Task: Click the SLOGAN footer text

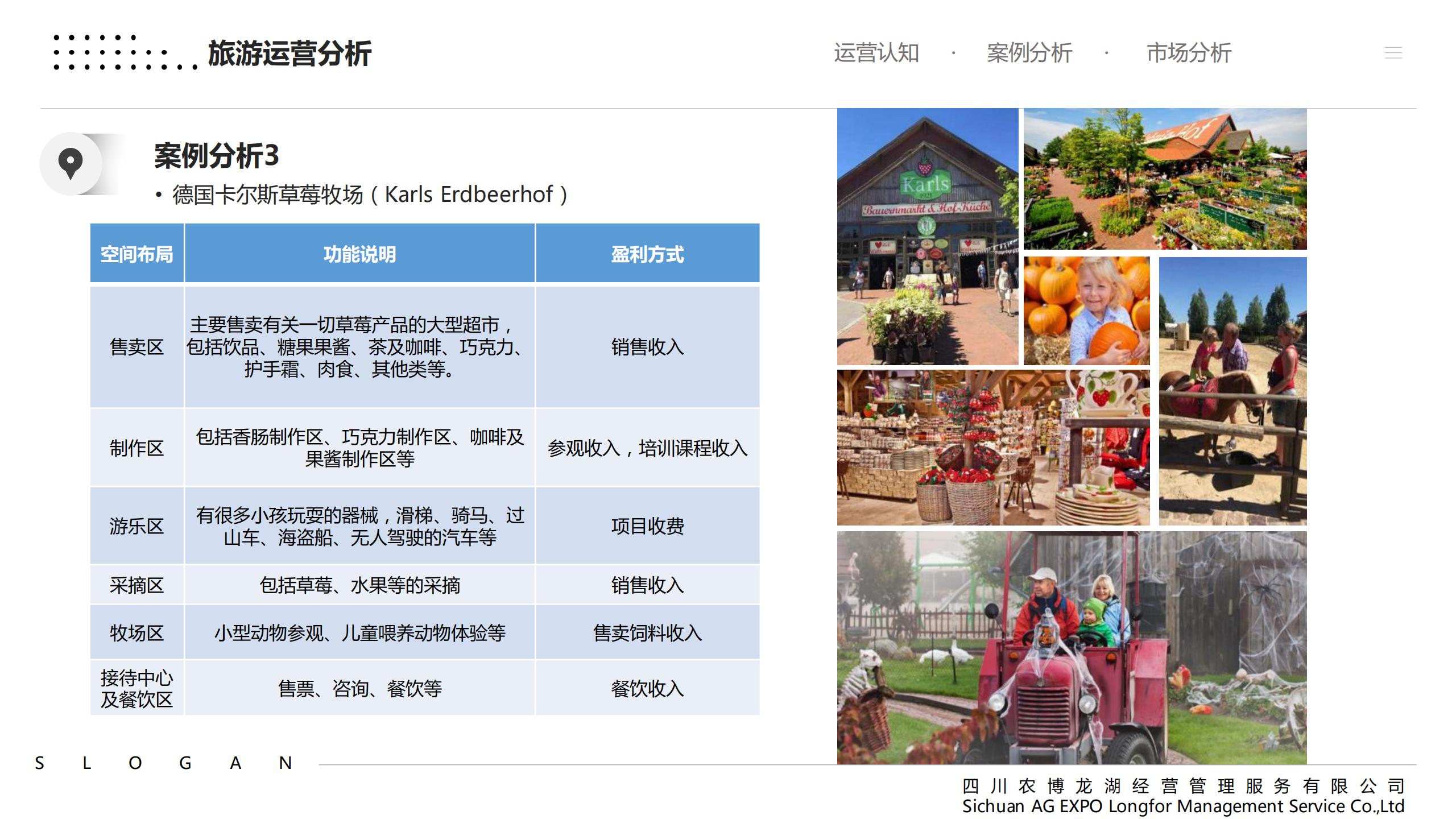Action: (x=164, y=763)
